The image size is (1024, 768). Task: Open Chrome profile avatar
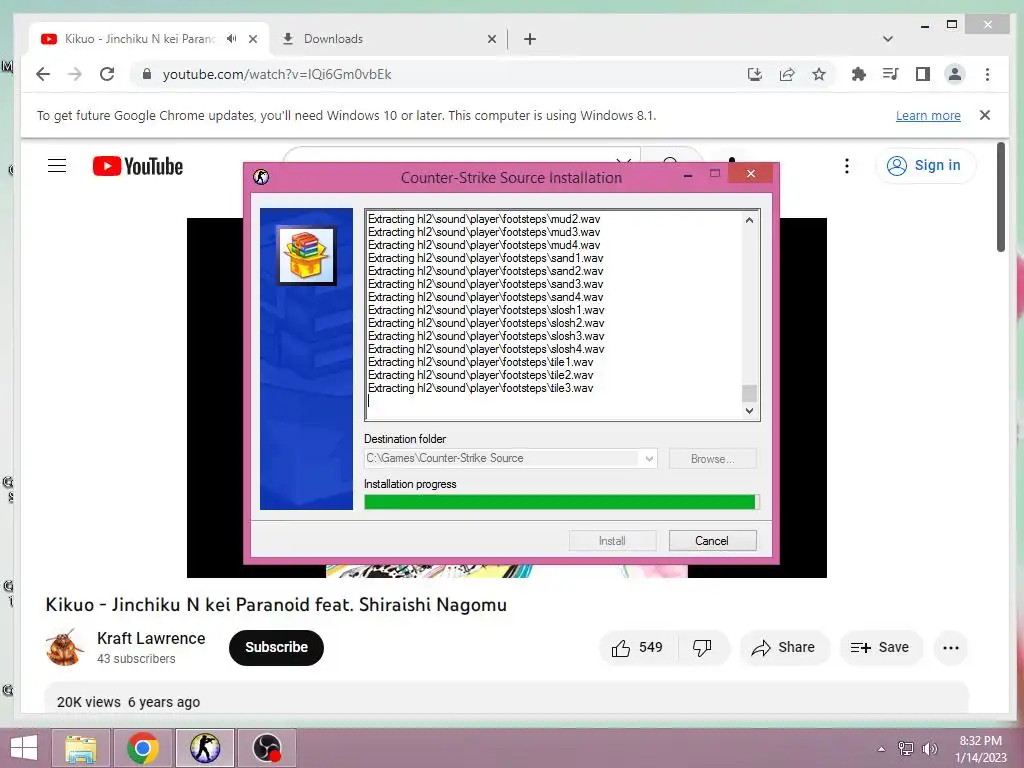[955, 74]
